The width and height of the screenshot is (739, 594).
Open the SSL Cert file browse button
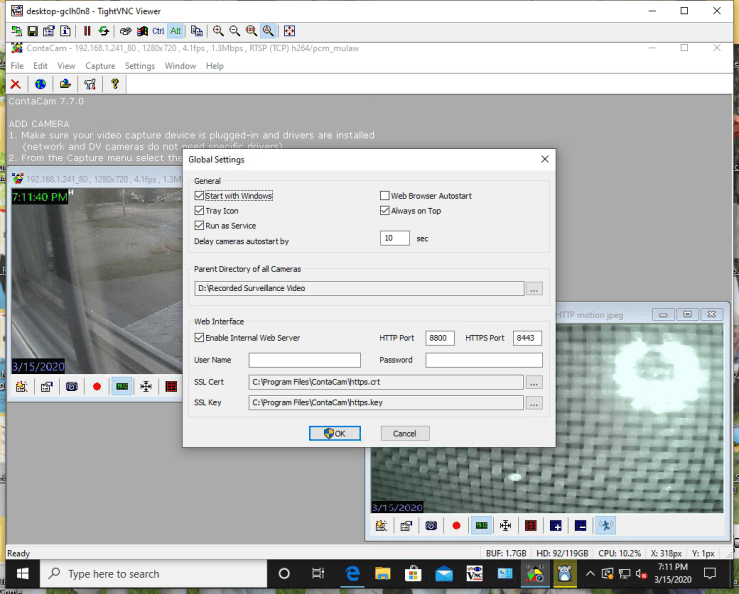(x=534, y=382)
